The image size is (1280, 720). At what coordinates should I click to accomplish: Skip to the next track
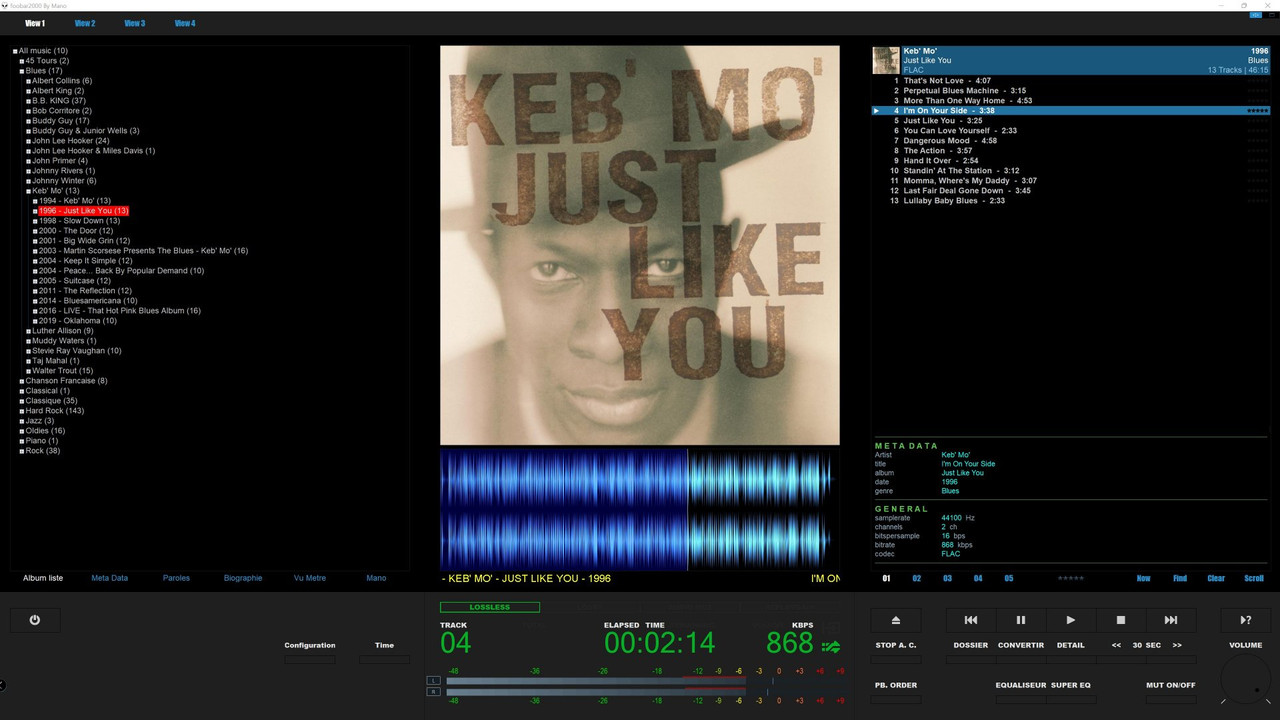point(1171,620)
